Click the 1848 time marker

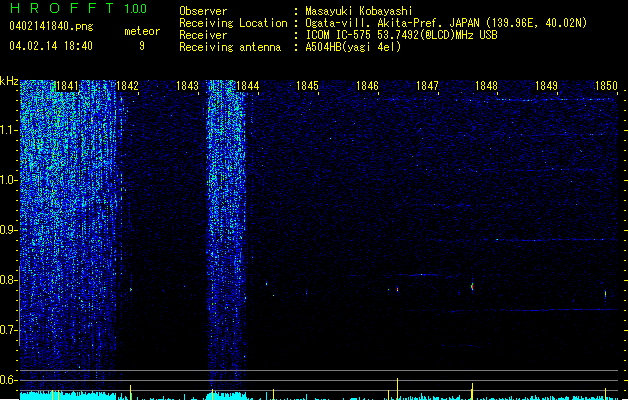click(487, 86)
